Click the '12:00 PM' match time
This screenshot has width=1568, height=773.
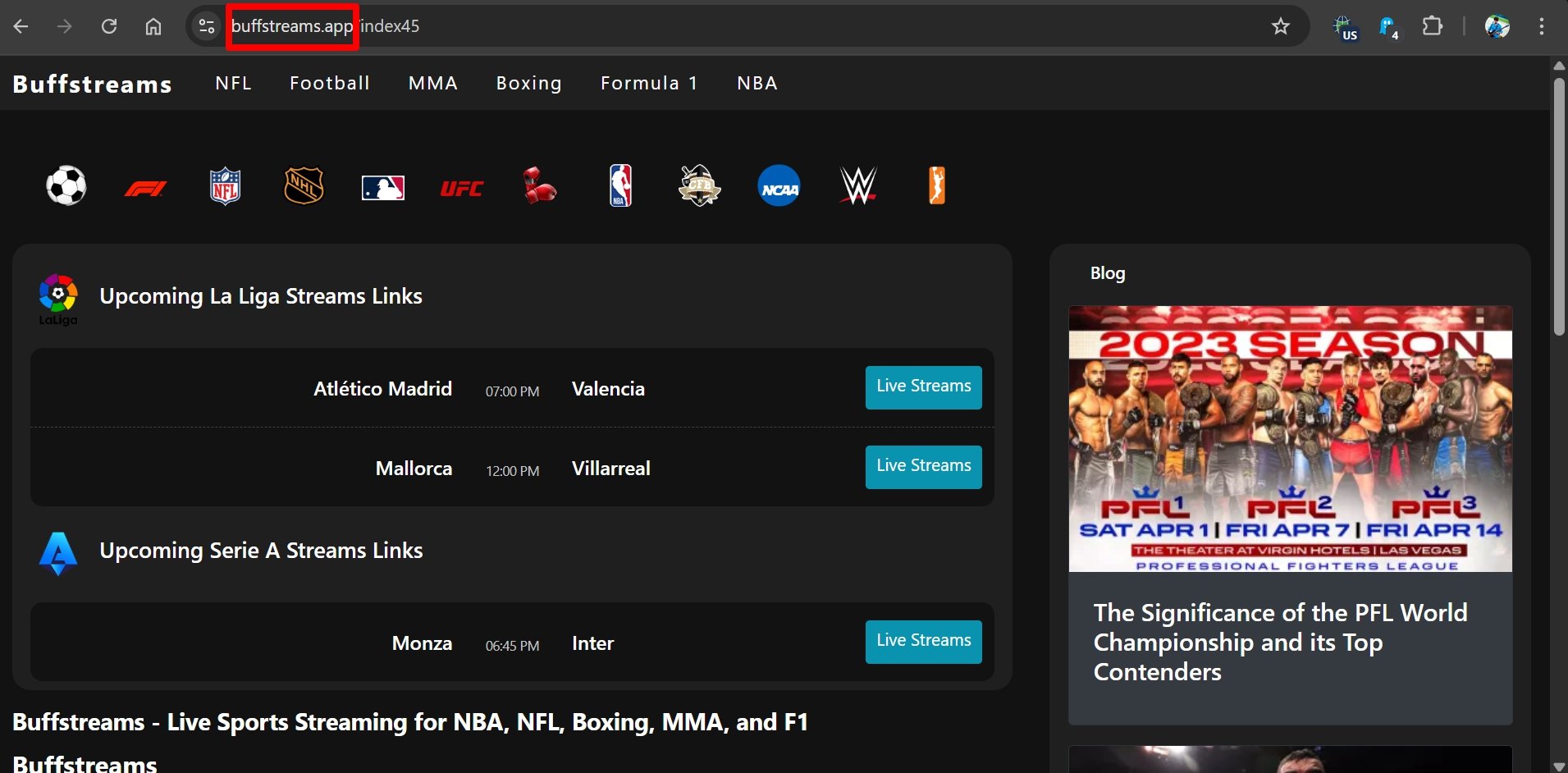pos(512,471)
